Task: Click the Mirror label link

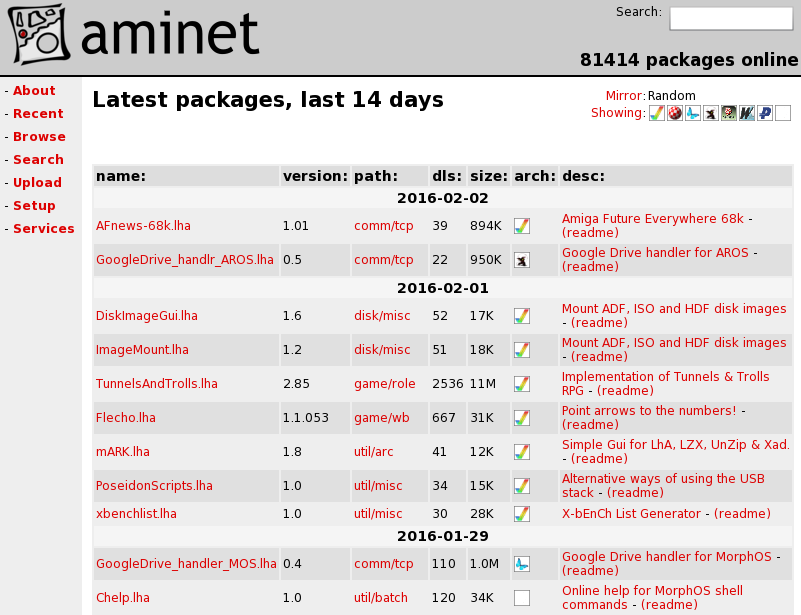Action: pos(625,96)
